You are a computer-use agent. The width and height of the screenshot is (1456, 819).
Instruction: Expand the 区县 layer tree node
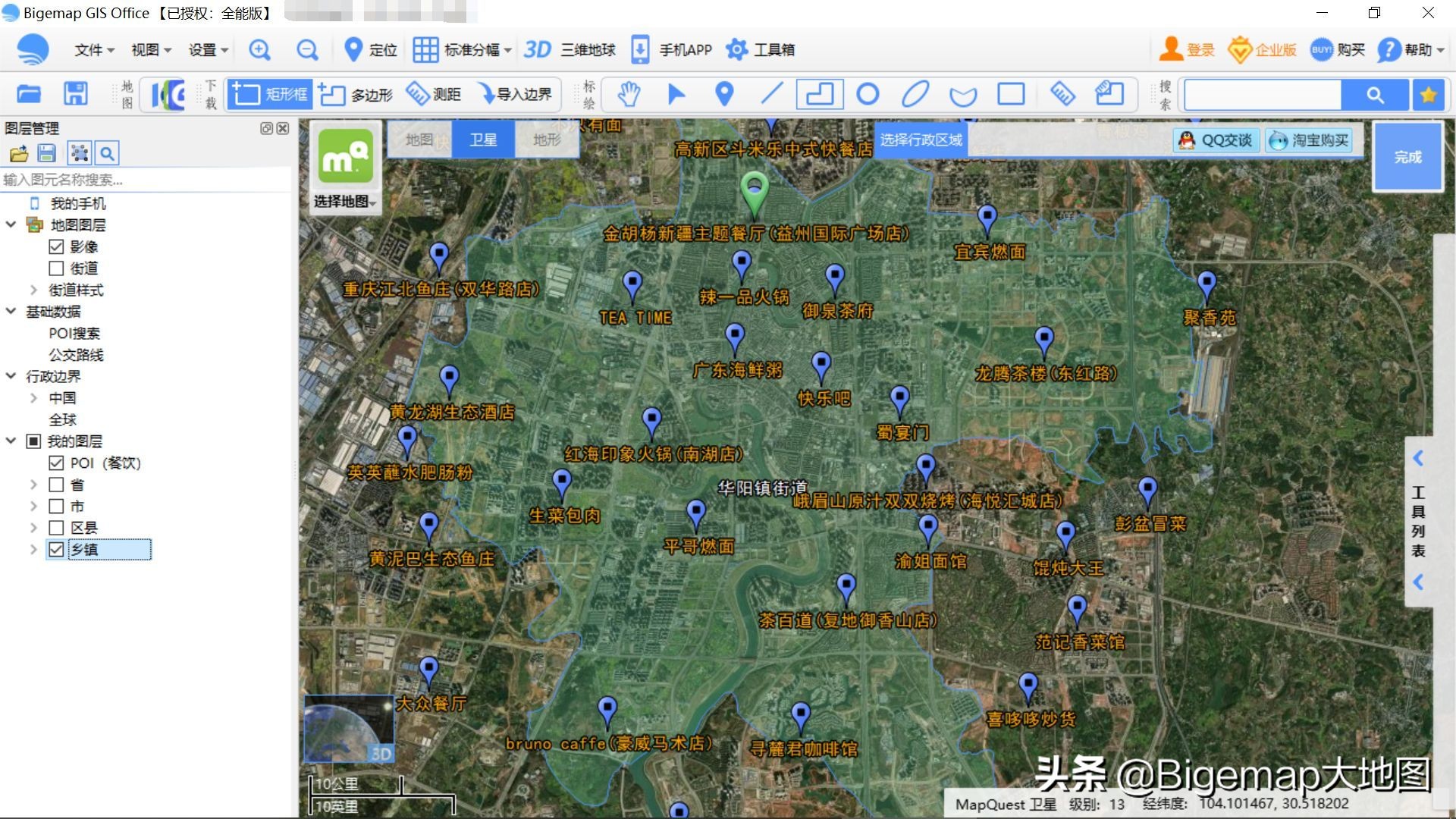pos(33,527)
